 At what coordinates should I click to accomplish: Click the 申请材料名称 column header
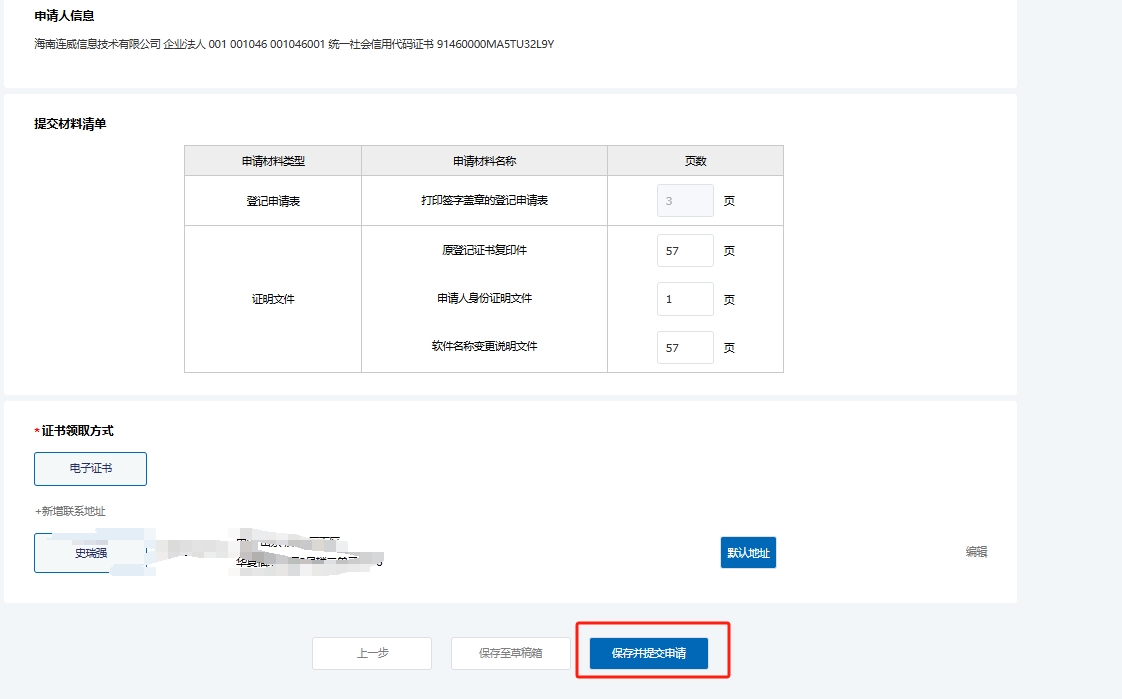click(484, 161)
